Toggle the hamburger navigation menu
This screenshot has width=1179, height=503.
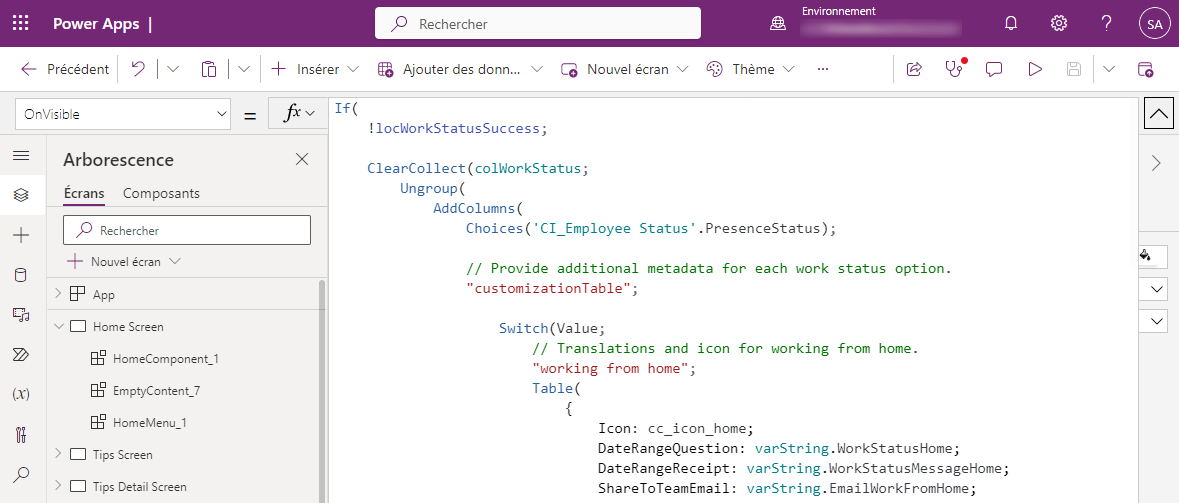tap(21, 156)
